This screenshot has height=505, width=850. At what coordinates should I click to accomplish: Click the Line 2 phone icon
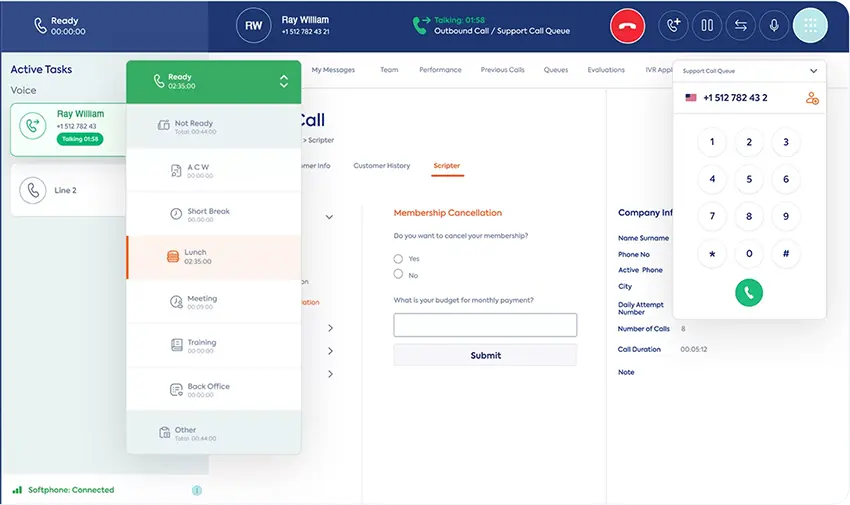pyautogui.click(x=33, y=190)
